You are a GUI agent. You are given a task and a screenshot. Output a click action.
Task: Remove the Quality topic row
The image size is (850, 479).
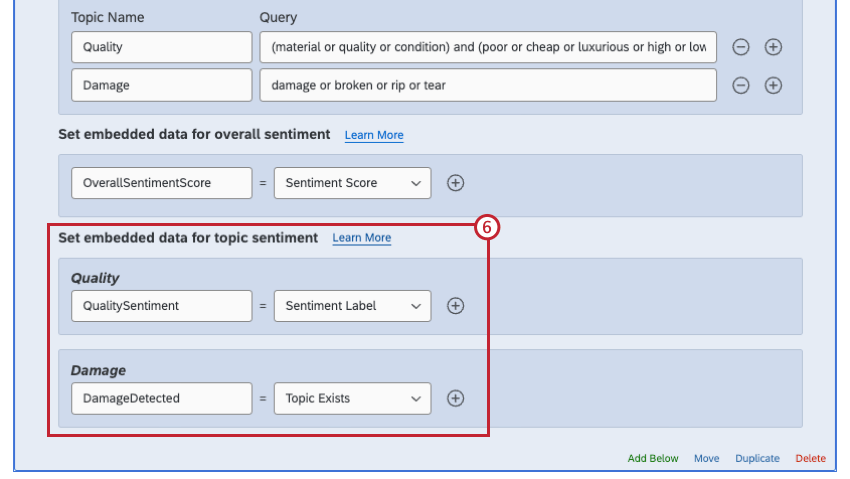coord(741,47)
